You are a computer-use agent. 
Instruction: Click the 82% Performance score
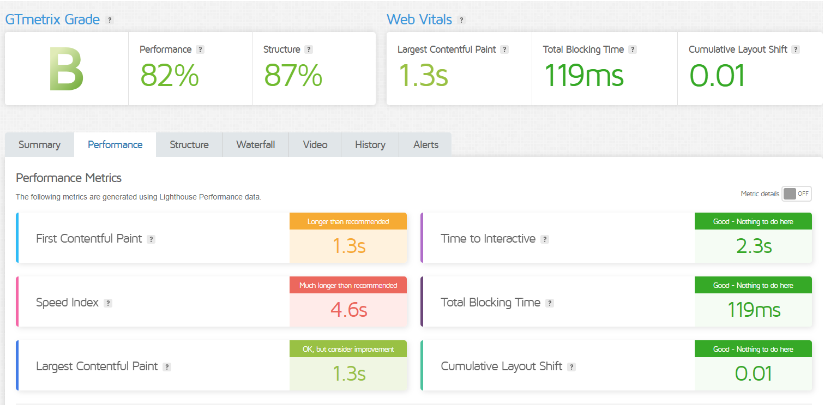(170, 75)
